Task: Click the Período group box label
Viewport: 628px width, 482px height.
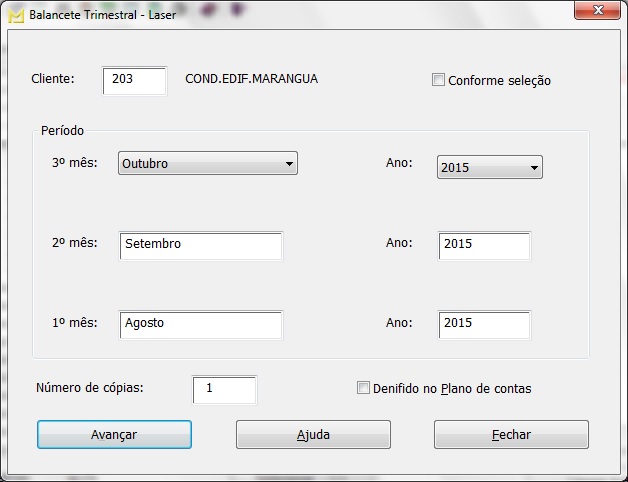Action: click(62, 131)
